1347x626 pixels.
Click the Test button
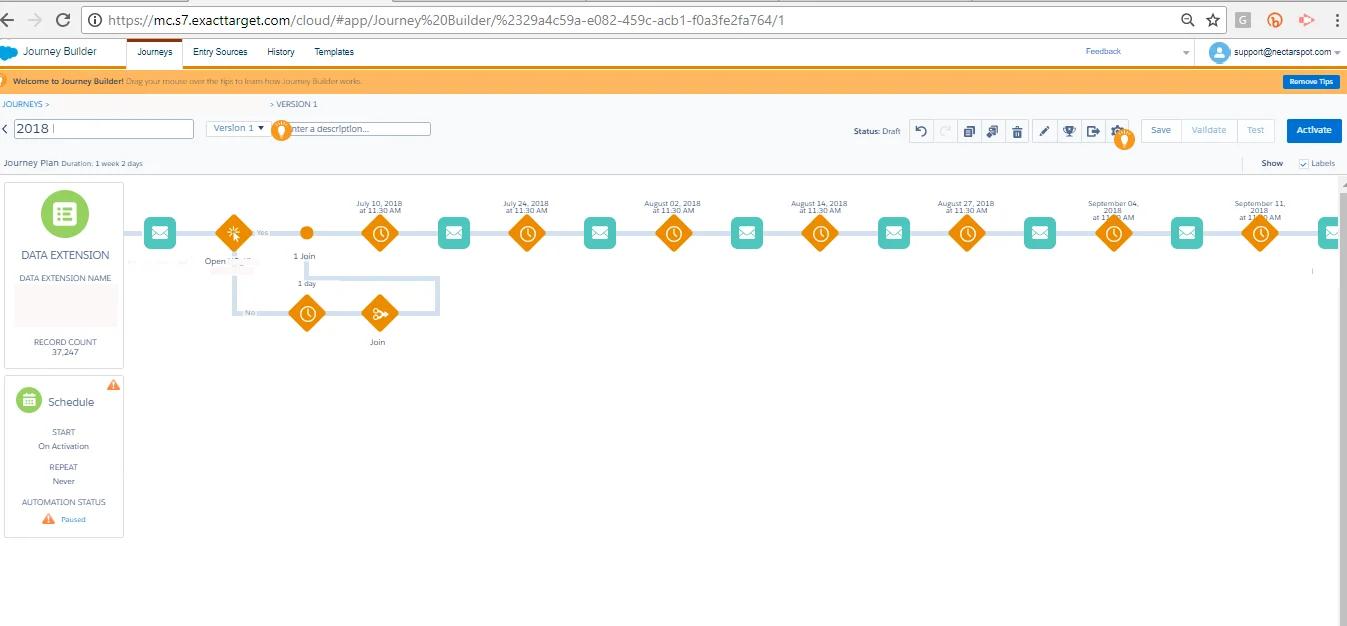[1255, 130]
